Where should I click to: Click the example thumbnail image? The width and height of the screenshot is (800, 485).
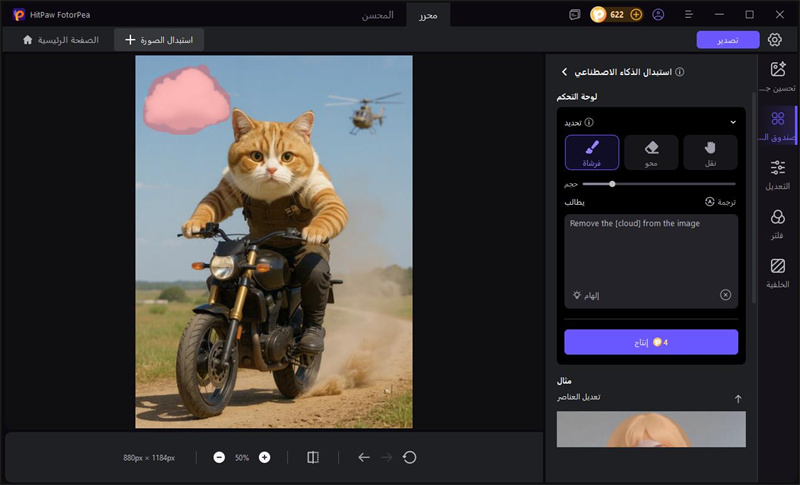click(651, 429)
